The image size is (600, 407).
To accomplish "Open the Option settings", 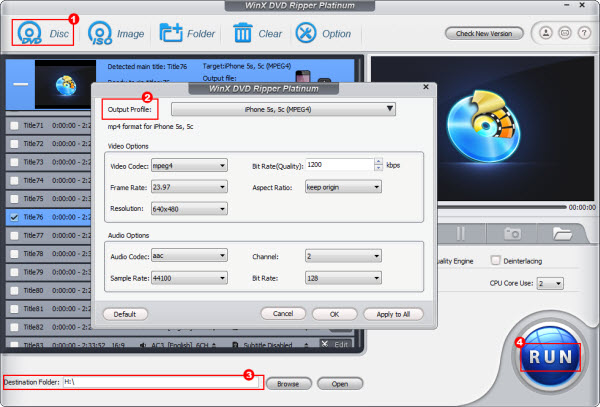I will point(323,33).
